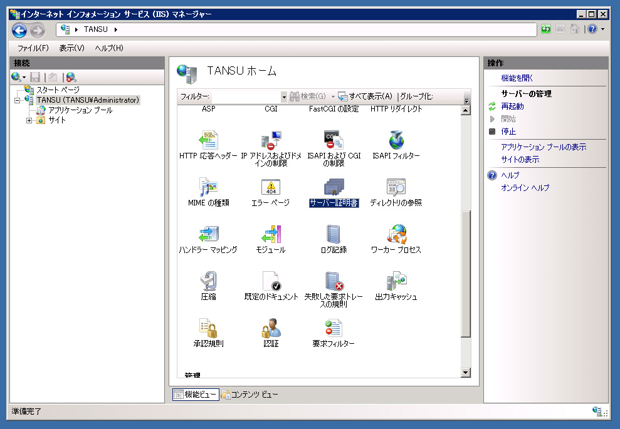The image size is (620, 429).
Task: Select TANSU (TANSU\Administrator) tree node
Action: pyautogui.click(x=88, y=100)
